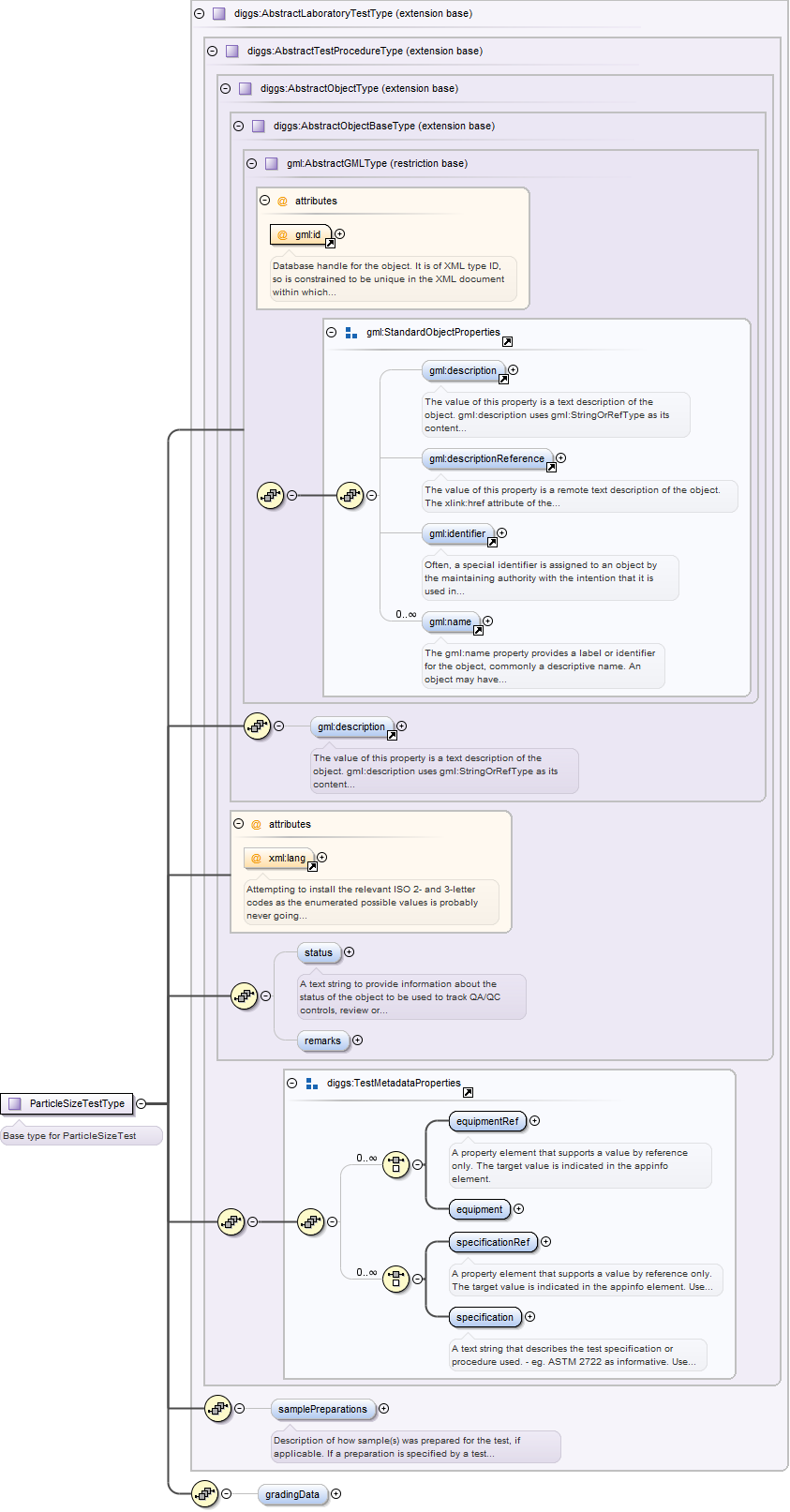
Task: Click the sequence icon before status element
Action: pyautogui.click(x=244, y=996)
